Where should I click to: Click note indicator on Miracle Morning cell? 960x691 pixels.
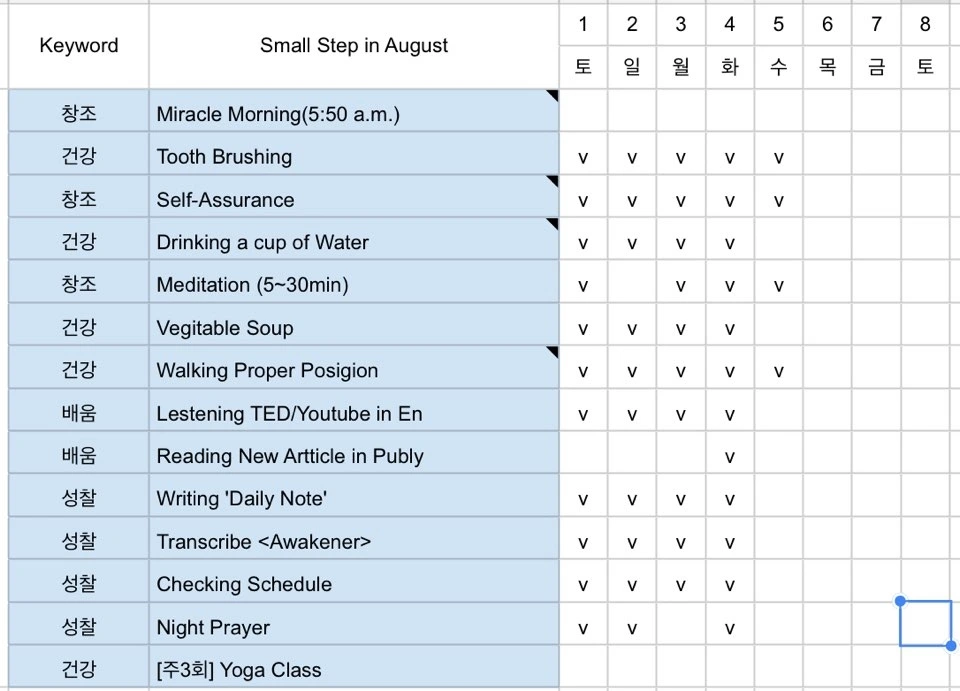pos(553,95)
